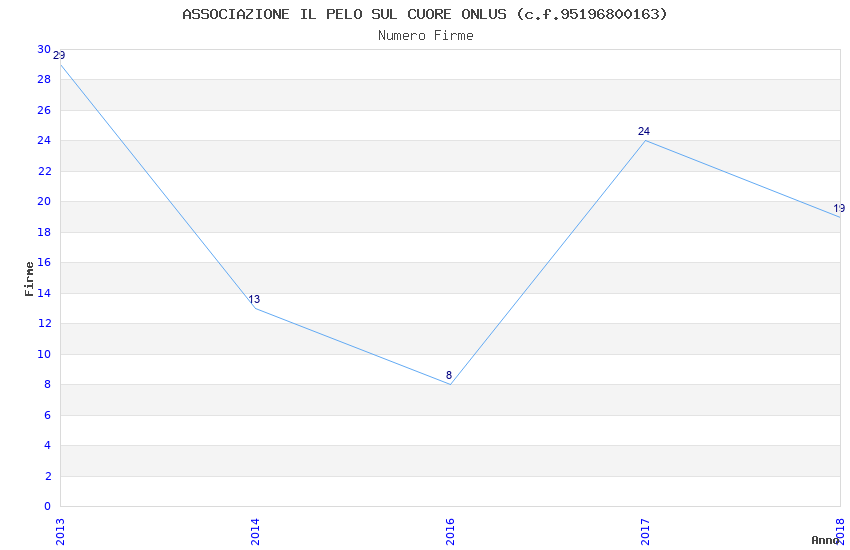Click the y-axis value 28
This screenshot has height=550, width=850.
[44, 79]
